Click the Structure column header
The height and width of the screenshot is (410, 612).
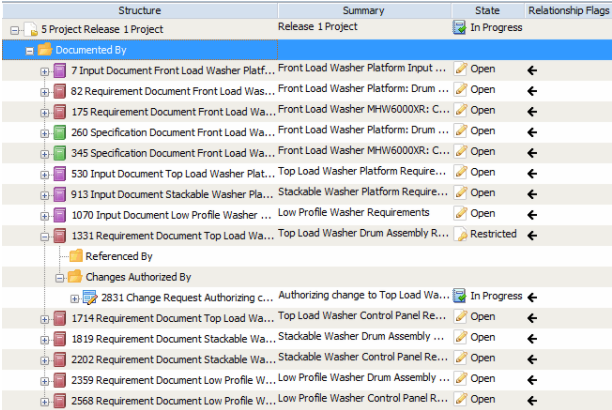point(140,11)
